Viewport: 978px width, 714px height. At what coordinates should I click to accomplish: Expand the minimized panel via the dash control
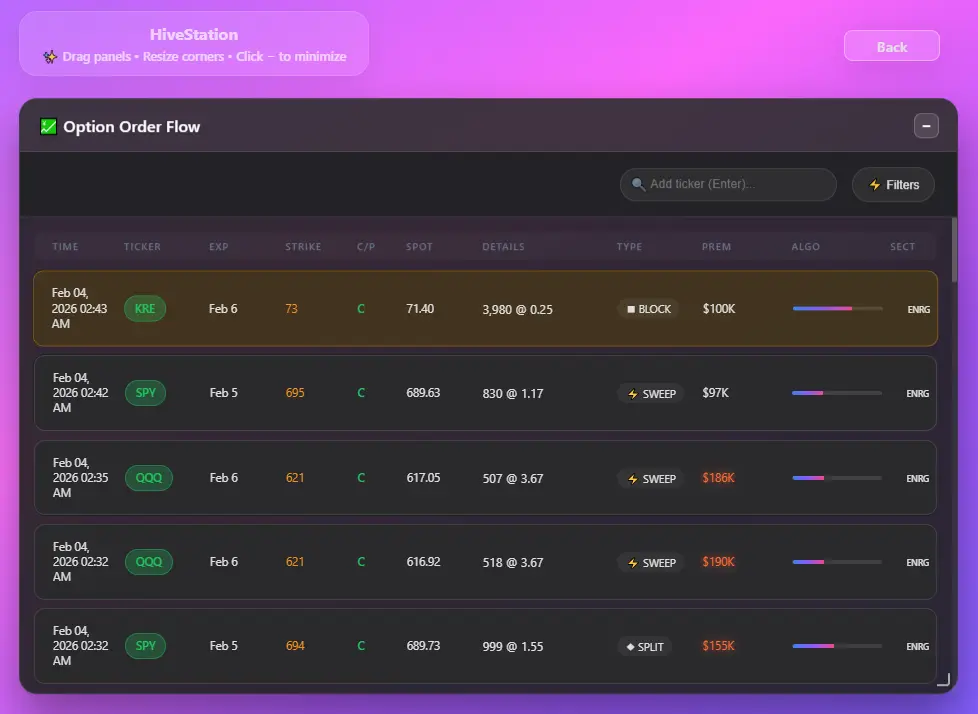coord(926,125)
